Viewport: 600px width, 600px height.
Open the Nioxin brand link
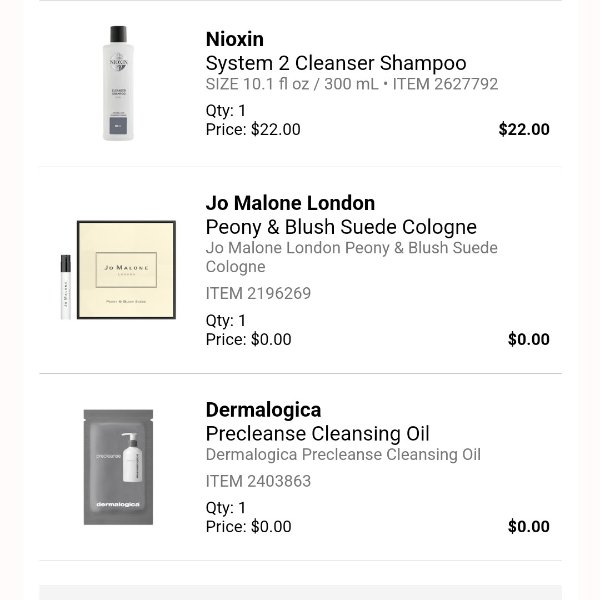(235, 40)
